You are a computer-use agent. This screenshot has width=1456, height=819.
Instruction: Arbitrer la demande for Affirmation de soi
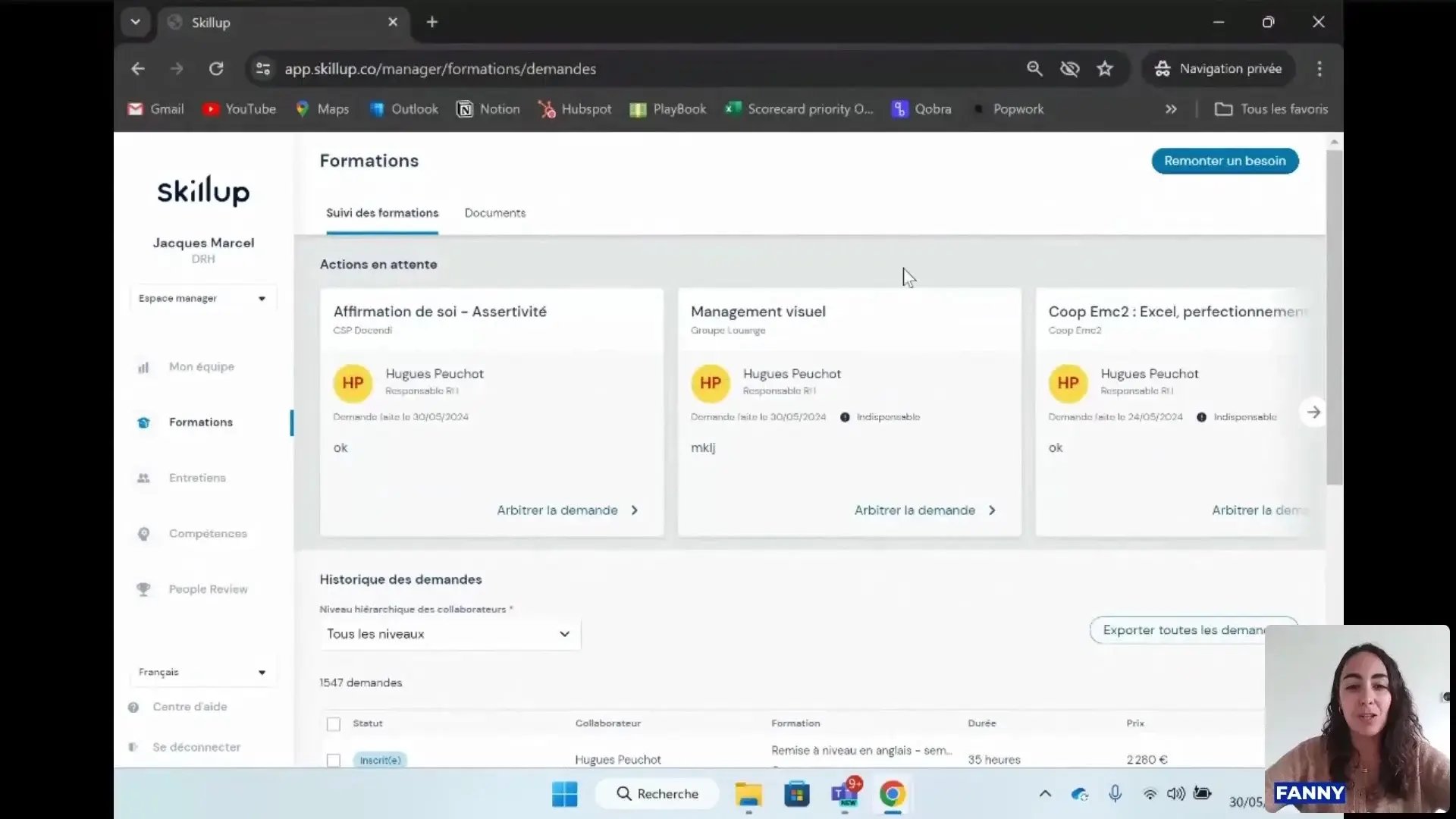pyautogui.click(x=567, y=510)
